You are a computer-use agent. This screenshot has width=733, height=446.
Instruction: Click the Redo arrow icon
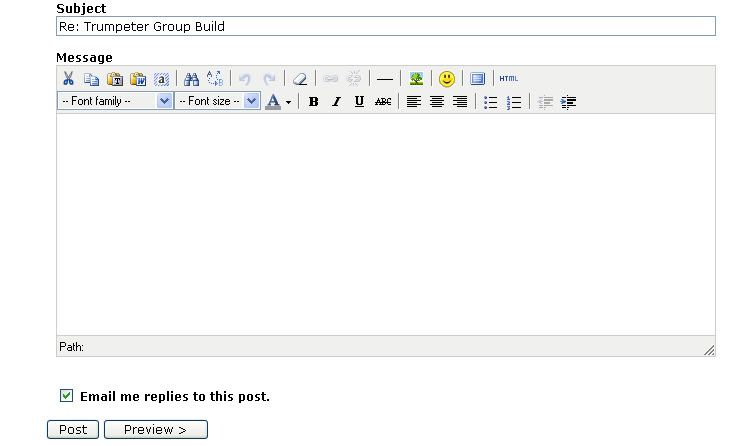click(269, 79)
